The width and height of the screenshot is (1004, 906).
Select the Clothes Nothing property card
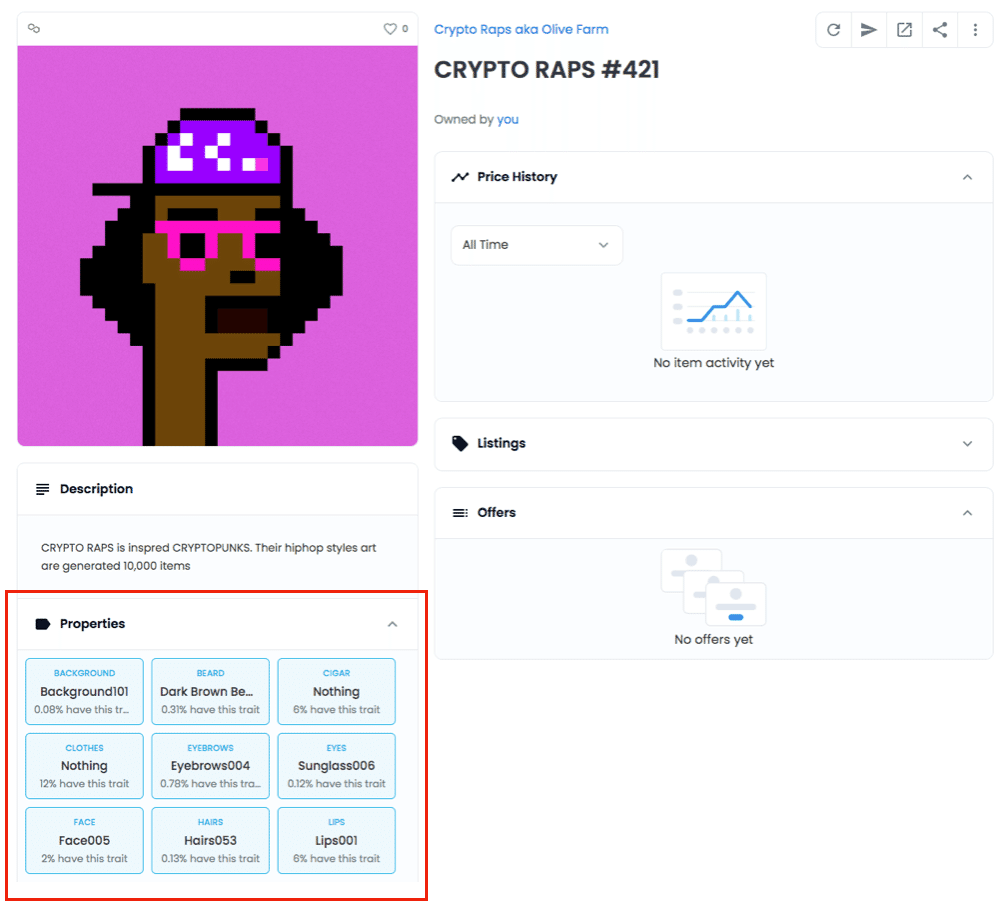tap(85, 766)
